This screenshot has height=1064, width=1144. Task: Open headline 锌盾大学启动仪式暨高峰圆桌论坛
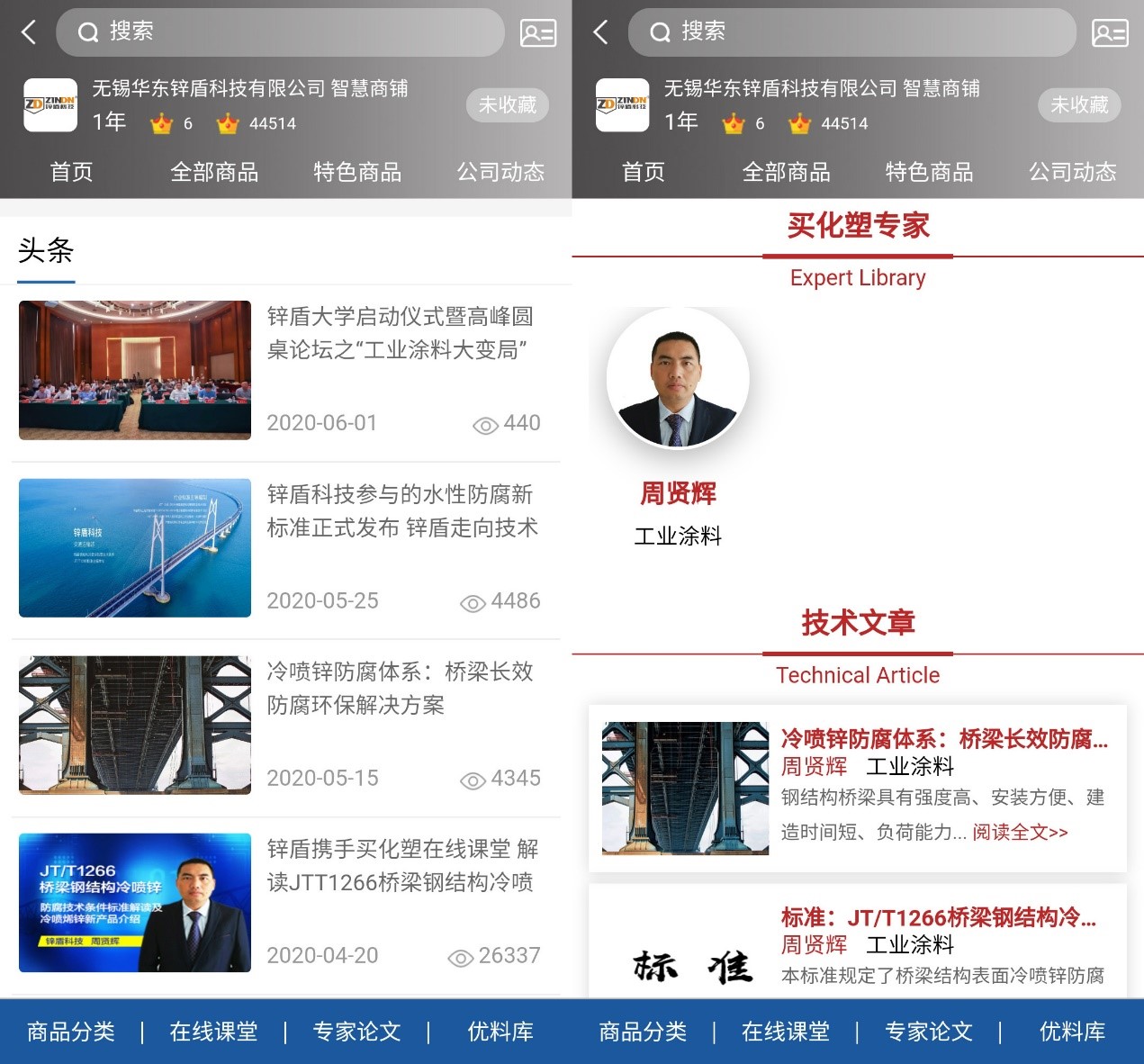pos(401,333)
